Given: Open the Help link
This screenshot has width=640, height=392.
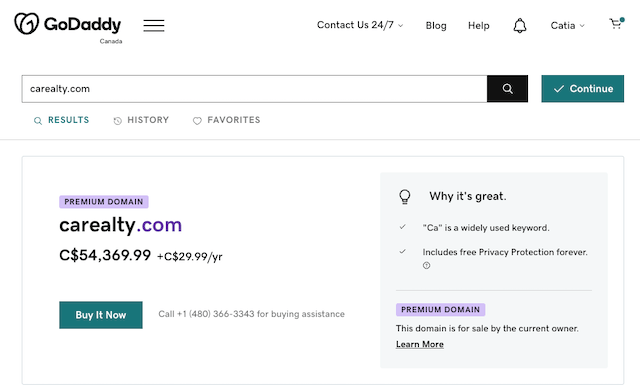Looking at the screenshot, I should [x=478, y=26].
